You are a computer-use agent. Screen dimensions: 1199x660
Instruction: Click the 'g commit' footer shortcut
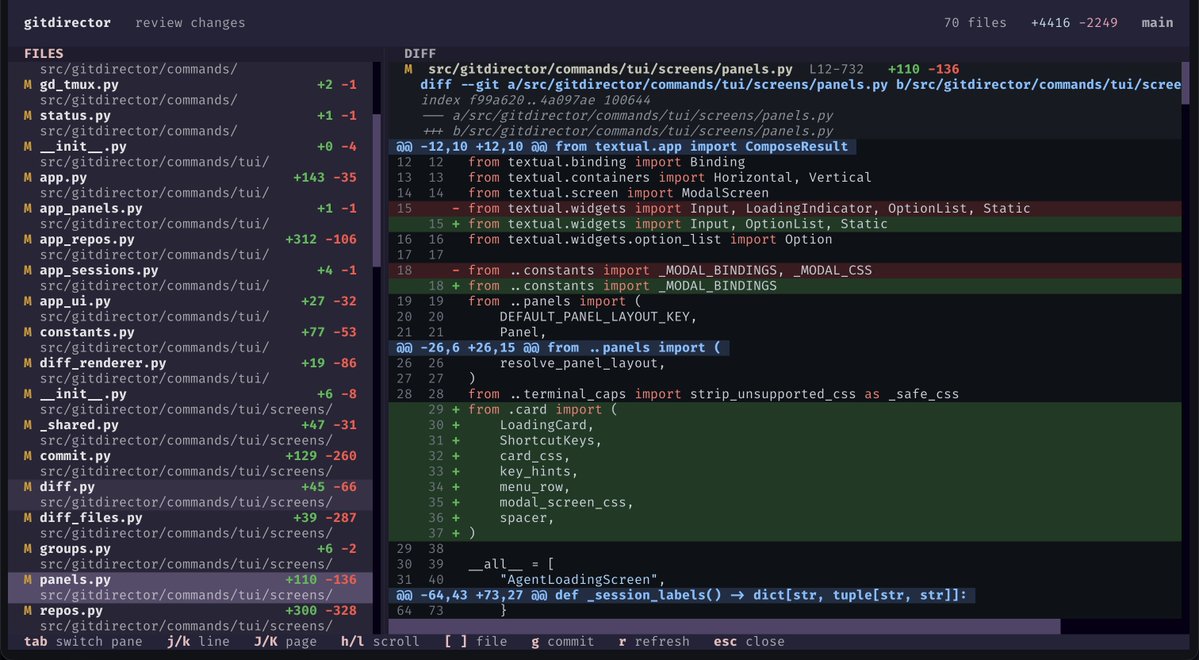point(563,642)
